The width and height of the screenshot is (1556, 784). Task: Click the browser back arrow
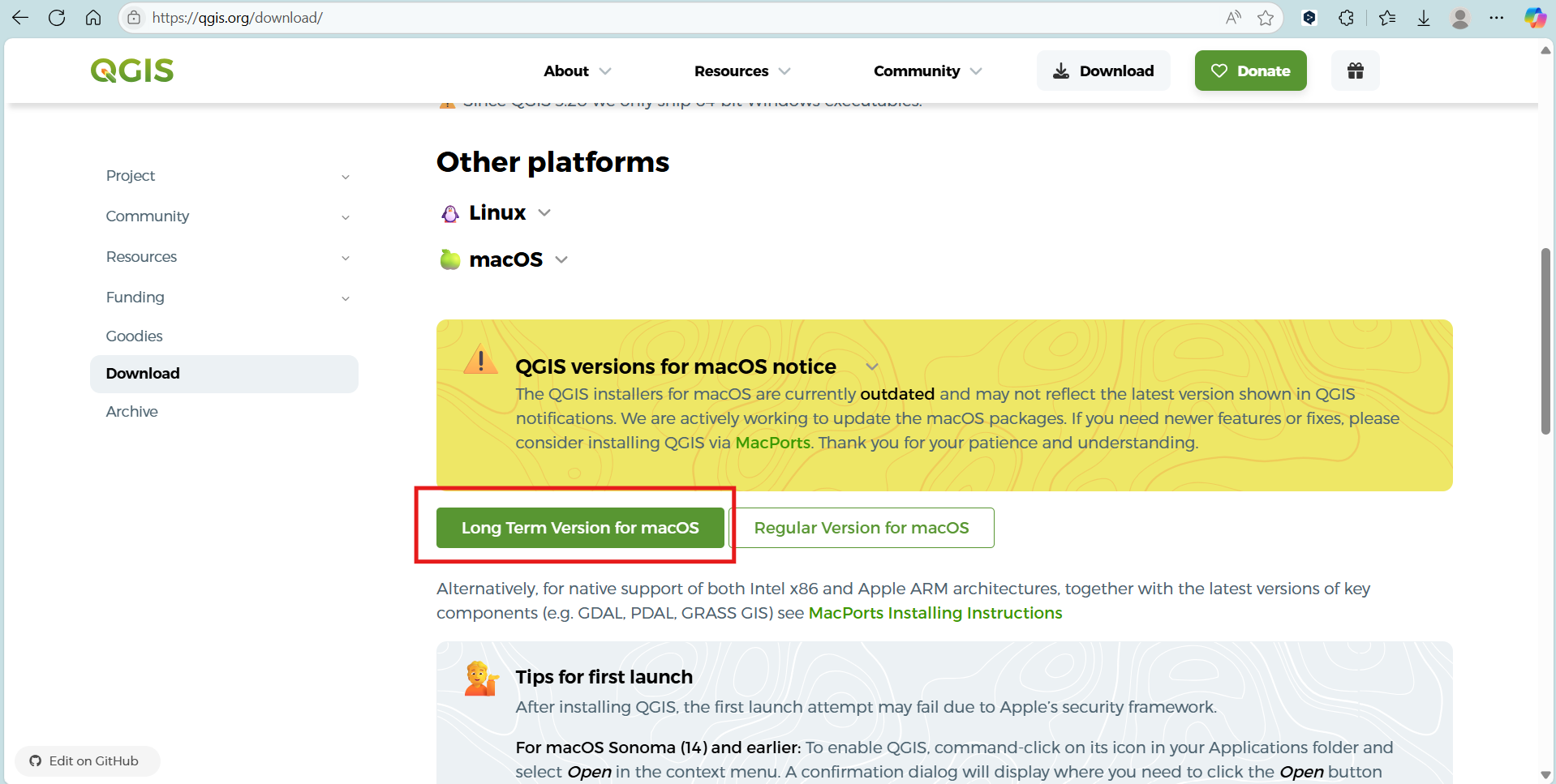tap(20, 18)
